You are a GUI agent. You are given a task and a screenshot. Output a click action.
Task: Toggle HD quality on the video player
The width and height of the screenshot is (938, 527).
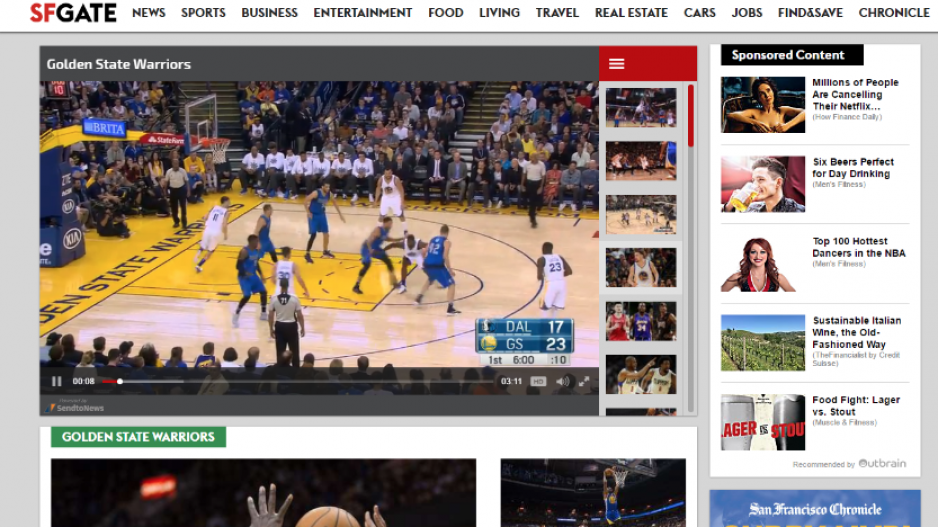[x=538, y=381]
